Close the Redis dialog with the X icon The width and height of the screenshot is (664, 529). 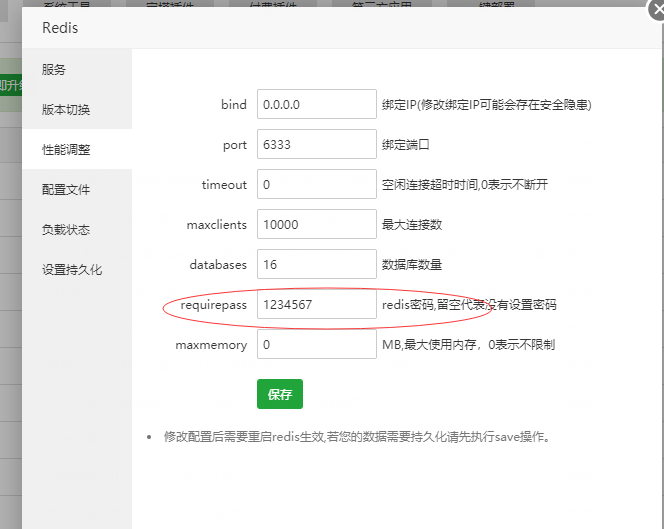pos(658,9)
